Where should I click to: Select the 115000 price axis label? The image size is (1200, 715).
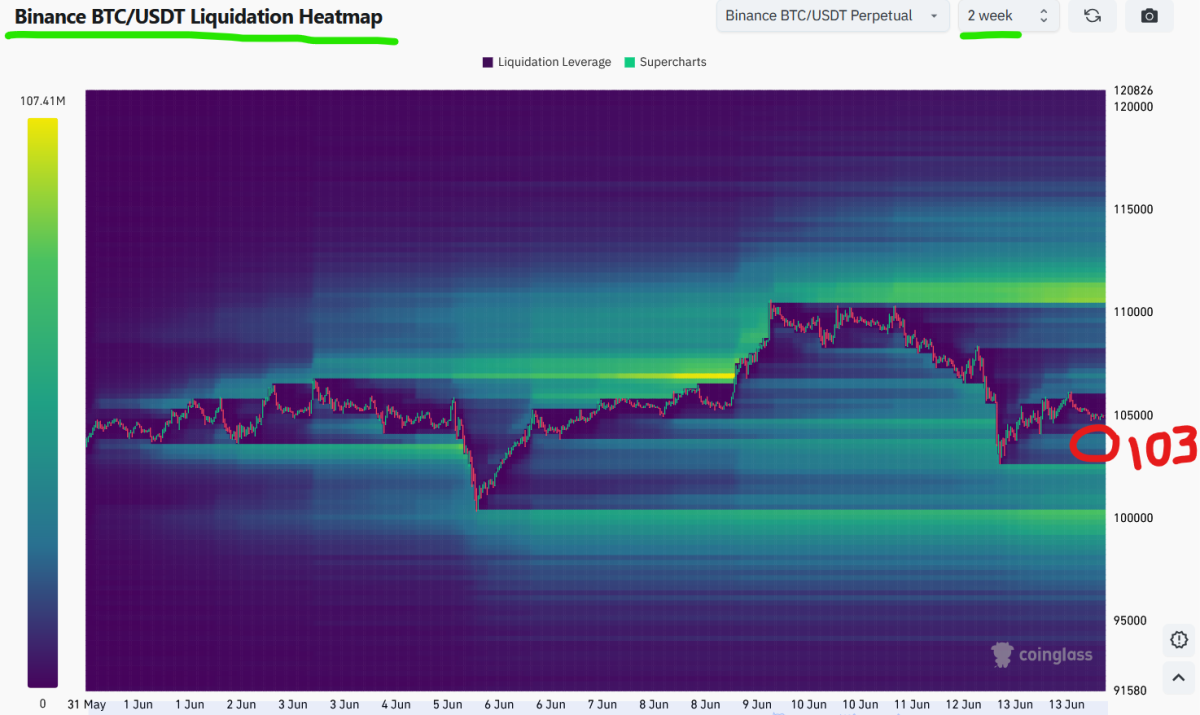coord(1132,209)
